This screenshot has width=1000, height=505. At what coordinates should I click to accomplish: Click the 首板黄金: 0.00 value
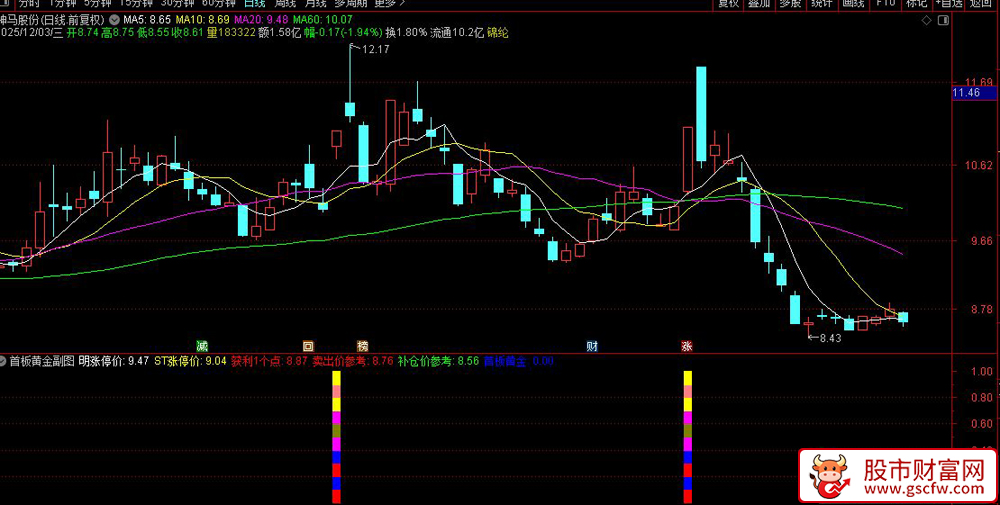[518, 361]
